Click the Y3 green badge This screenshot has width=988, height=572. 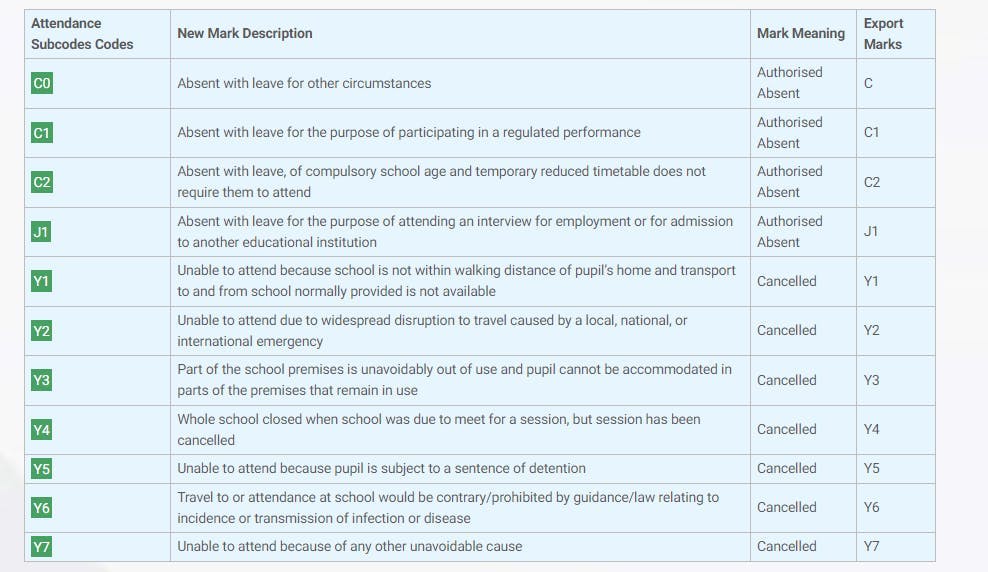41,380
